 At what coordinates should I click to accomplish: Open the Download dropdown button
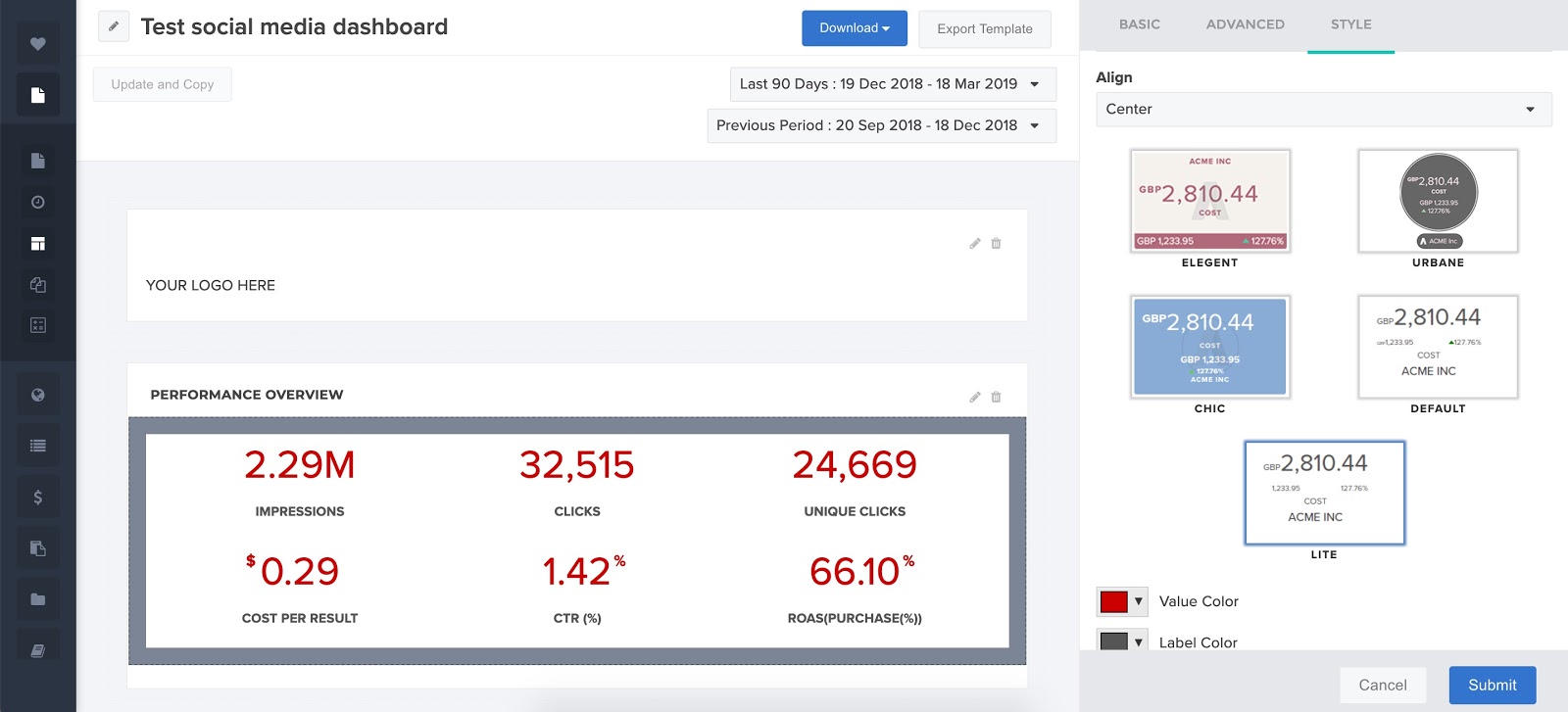click(854, 28)
